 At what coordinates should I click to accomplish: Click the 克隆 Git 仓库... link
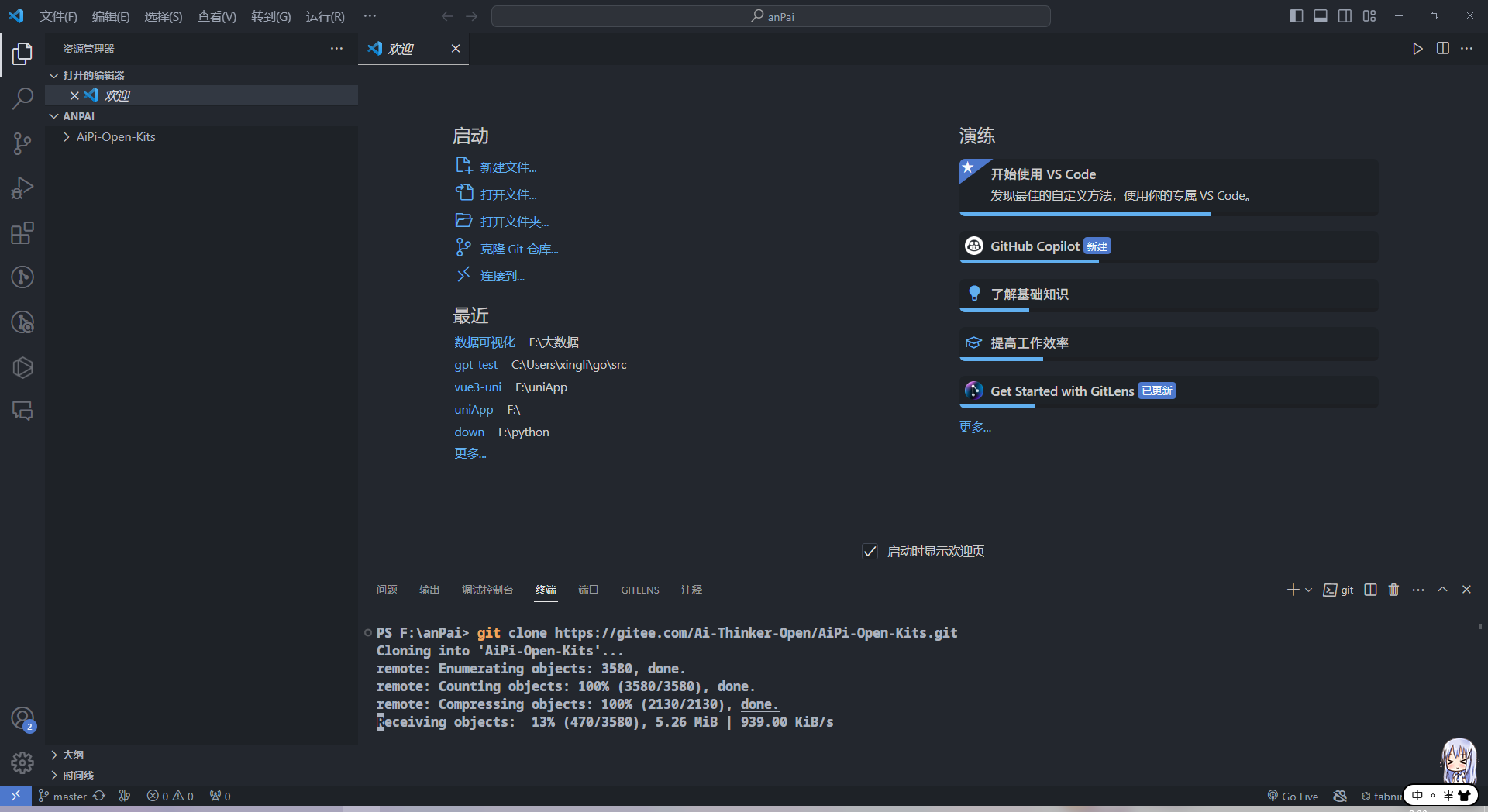pyautogui.click(x=518, y=249)
